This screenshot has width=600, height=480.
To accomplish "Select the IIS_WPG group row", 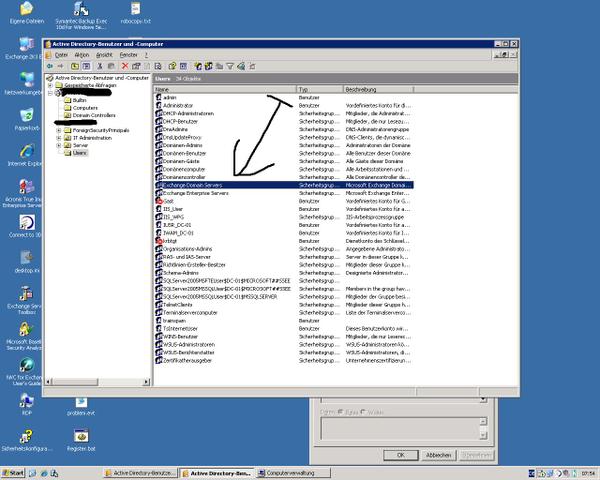I will [x=284, y=217].
